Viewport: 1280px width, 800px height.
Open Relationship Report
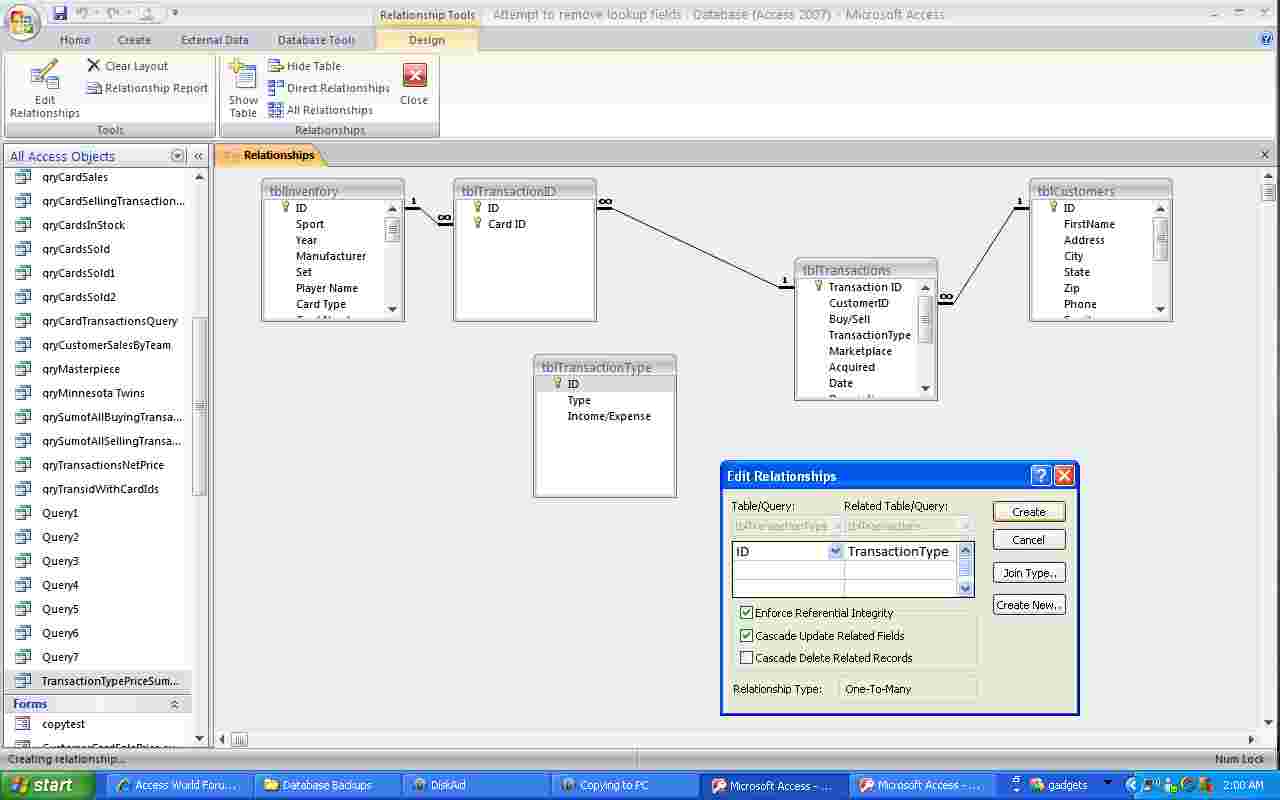point(147,88)
